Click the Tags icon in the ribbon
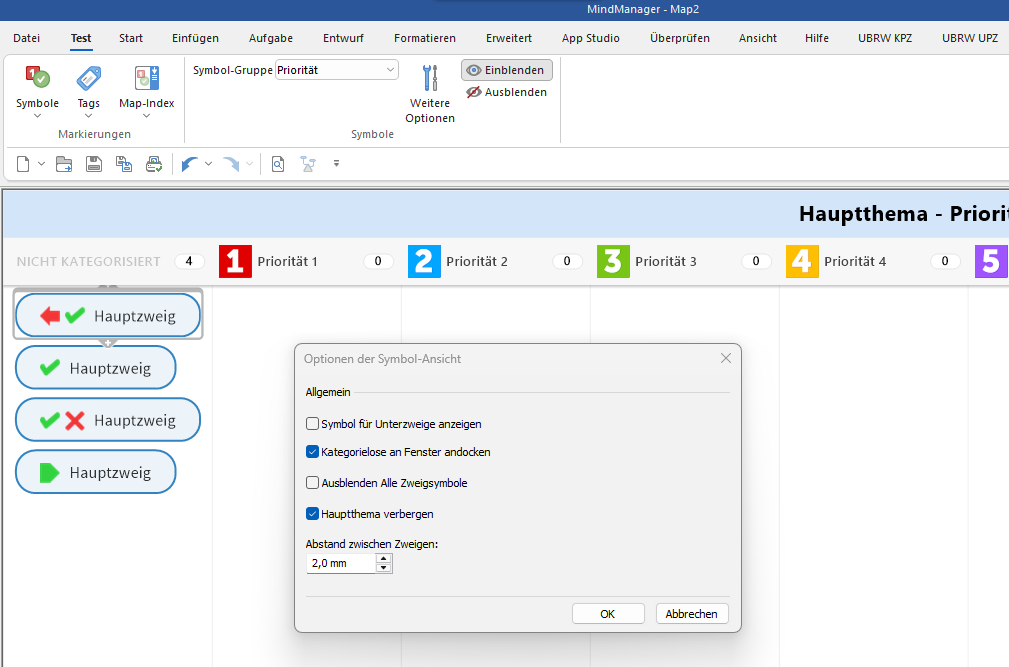Screen dimensions: 1009x667 point(89,80)
